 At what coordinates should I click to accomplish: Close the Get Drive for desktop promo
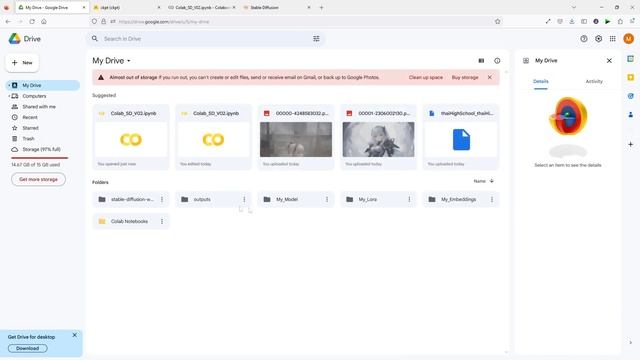(x=74, y=335)
